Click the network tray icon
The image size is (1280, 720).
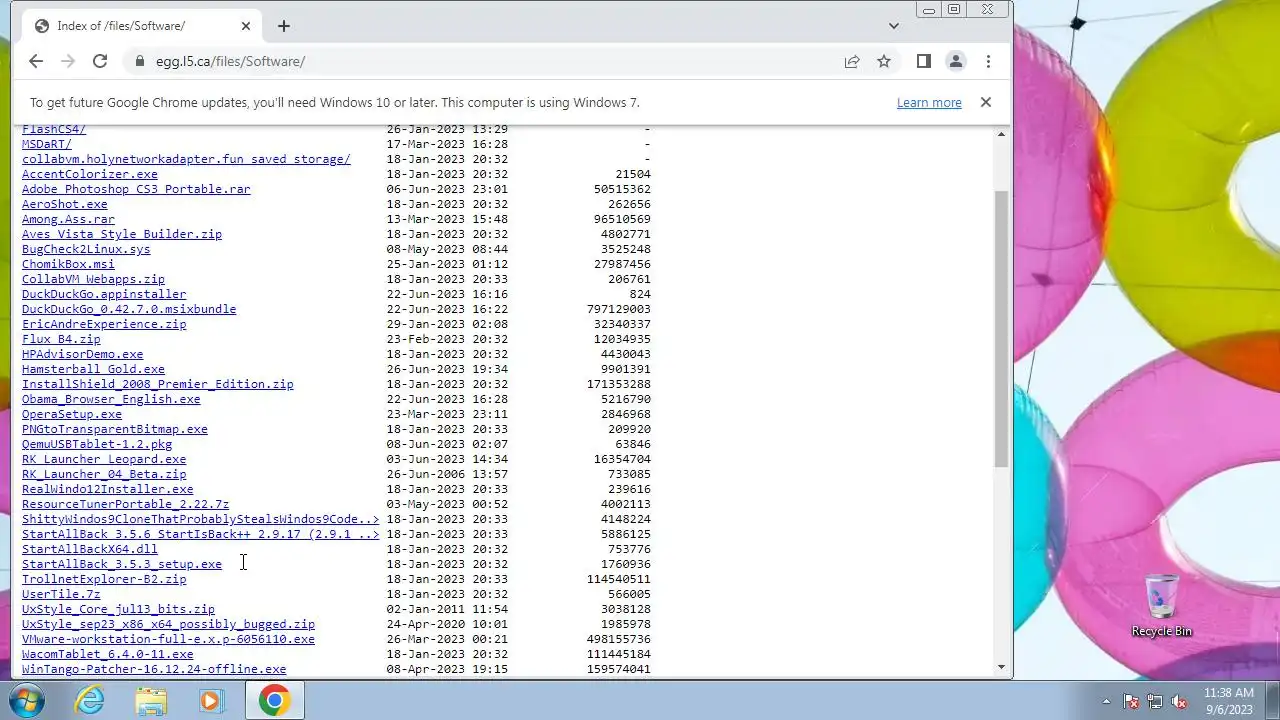(1155, 701)
